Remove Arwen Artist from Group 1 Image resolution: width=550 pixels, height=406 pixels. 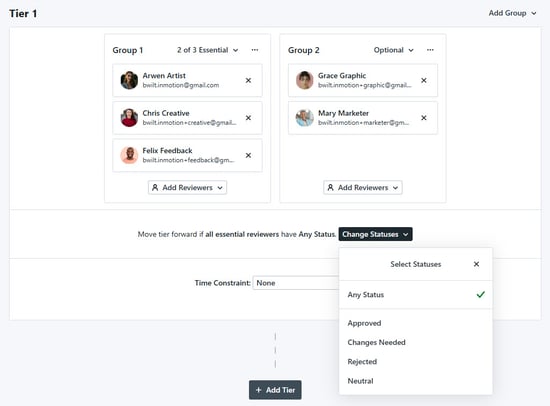pyautogui.click(x=248, y=80)
